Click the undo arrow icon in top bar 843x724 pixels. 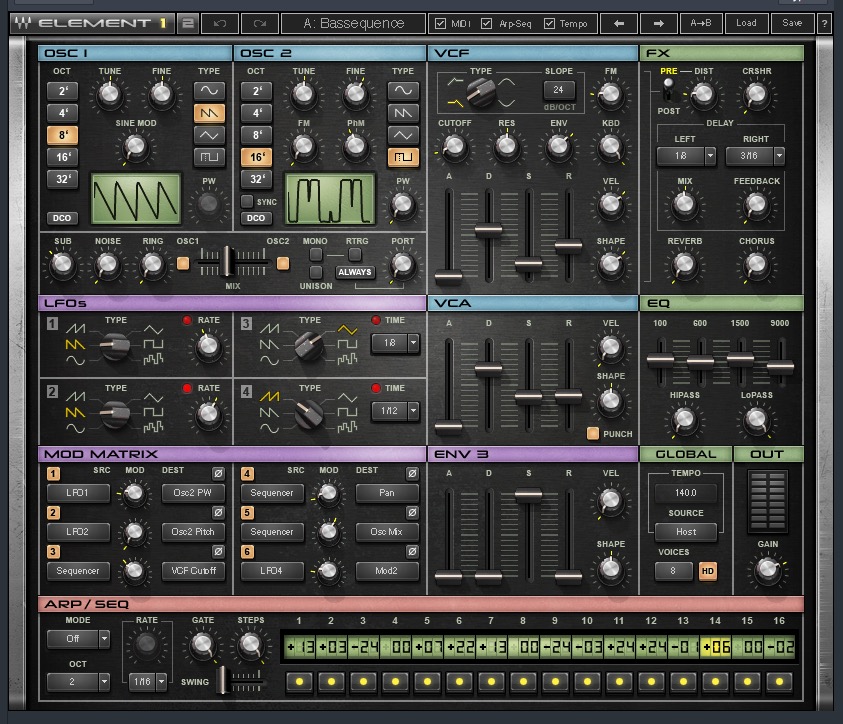coord(221,23)
